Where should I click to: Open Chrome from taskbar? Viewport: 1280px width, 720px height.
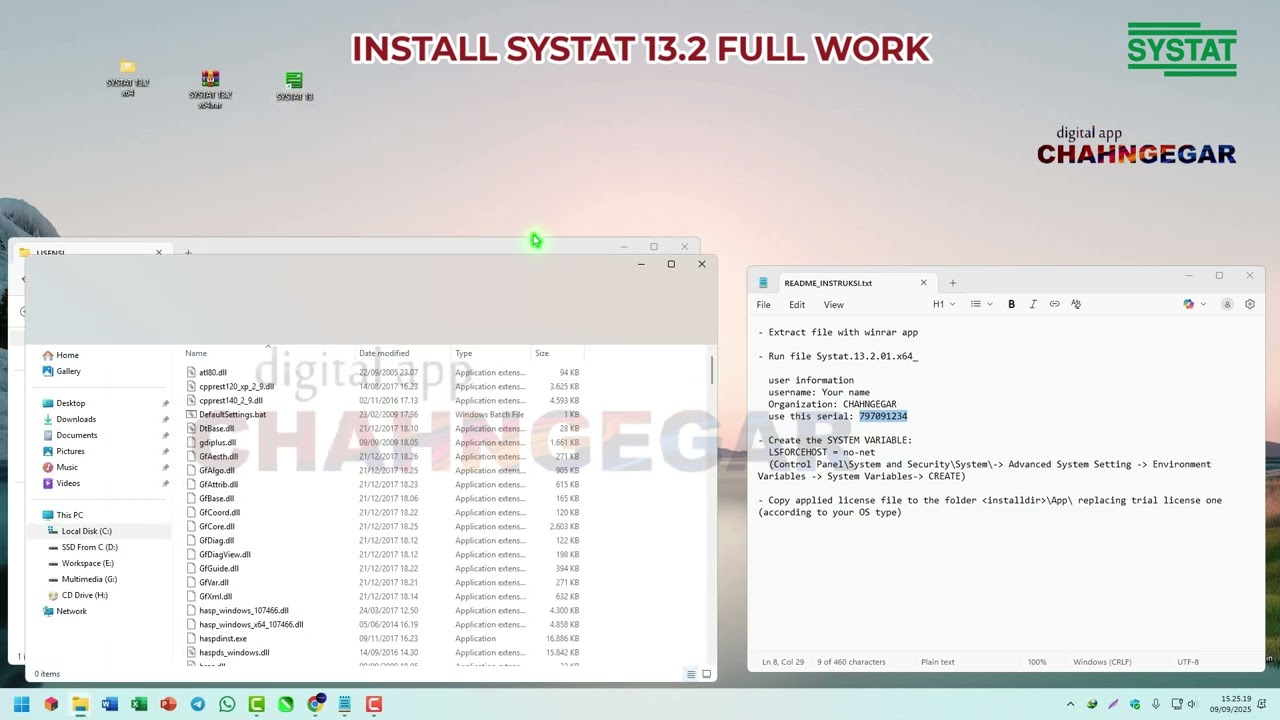click(315, 704)
